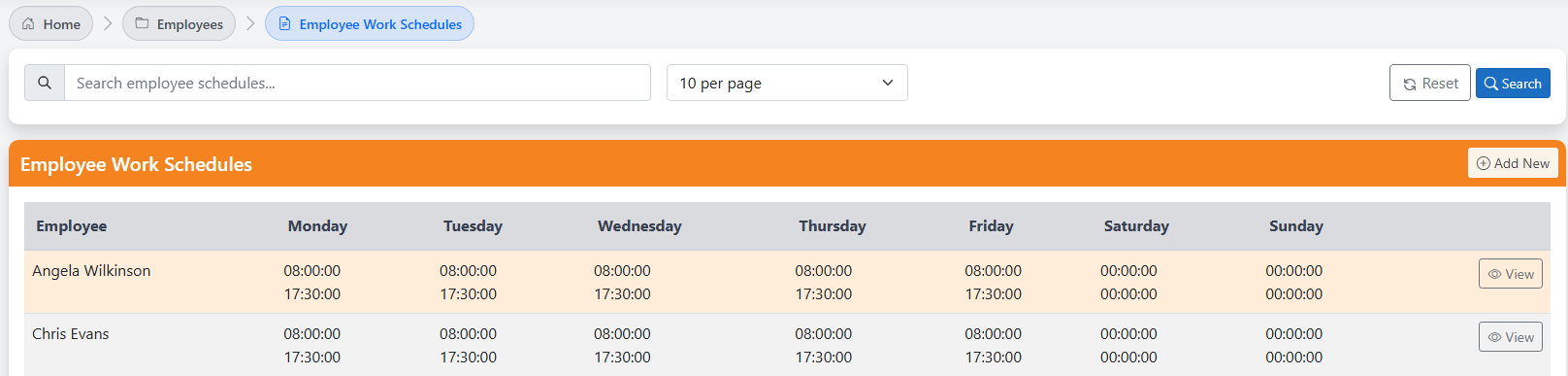
Task: Click Chris Evans's Monday times
Action: (312, 345)
